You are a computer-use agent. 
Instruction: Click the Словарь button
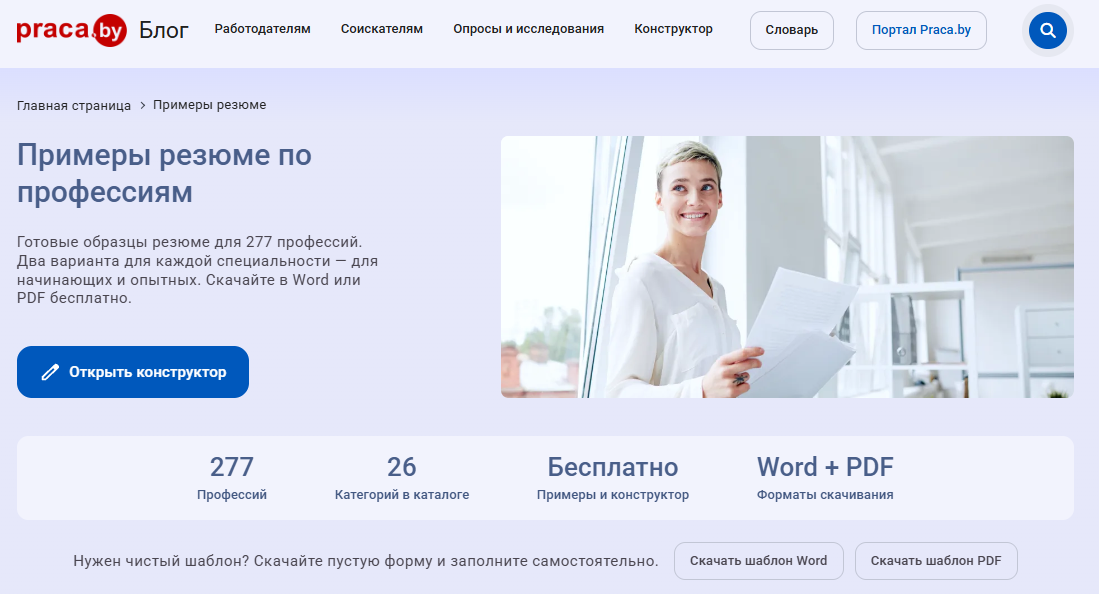coord(791,30)
